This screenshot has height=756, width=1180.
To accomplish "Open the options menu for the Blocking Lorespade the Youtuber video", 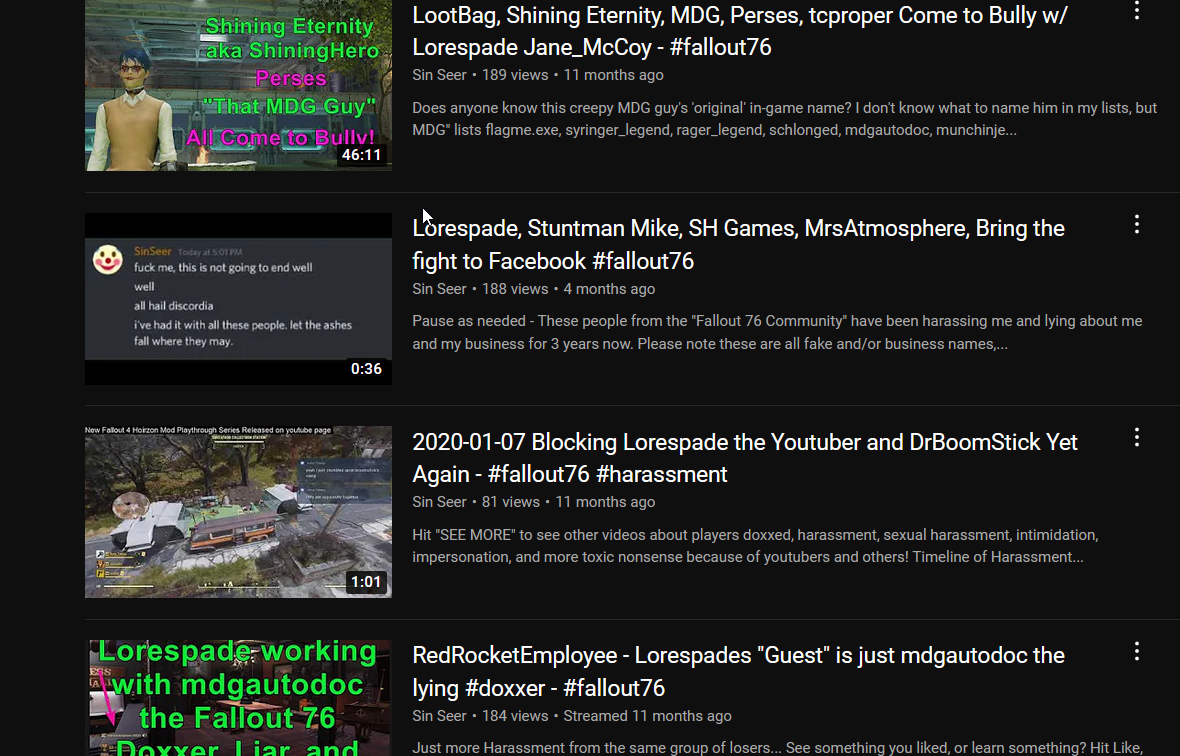I will [1136, 438].
